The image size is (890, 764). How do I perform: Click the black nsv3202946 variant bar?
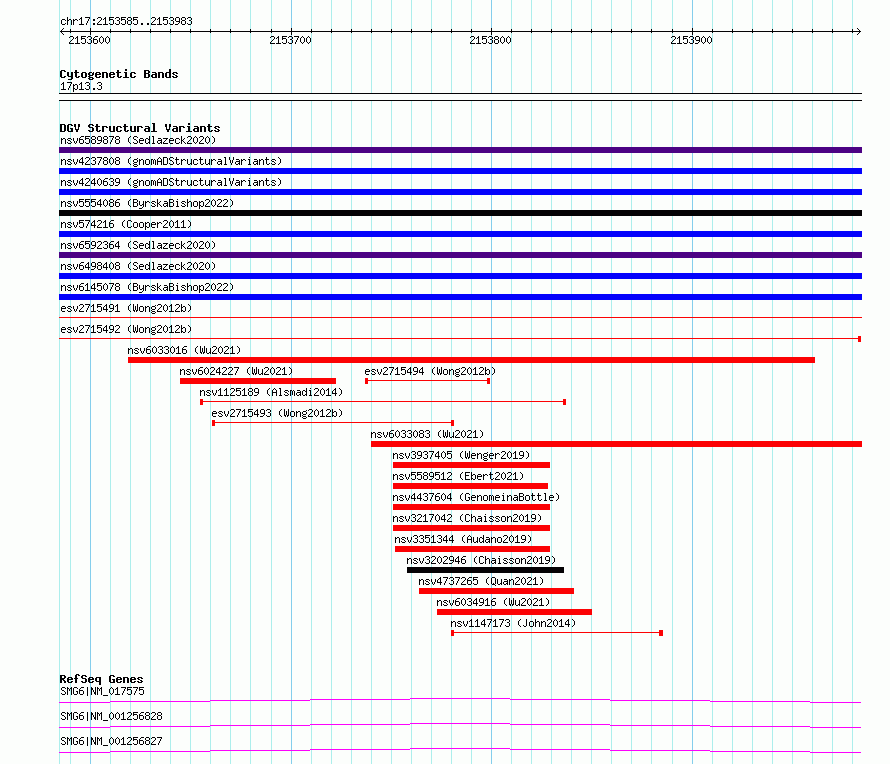pyautogui.click(x=485, y=570)
